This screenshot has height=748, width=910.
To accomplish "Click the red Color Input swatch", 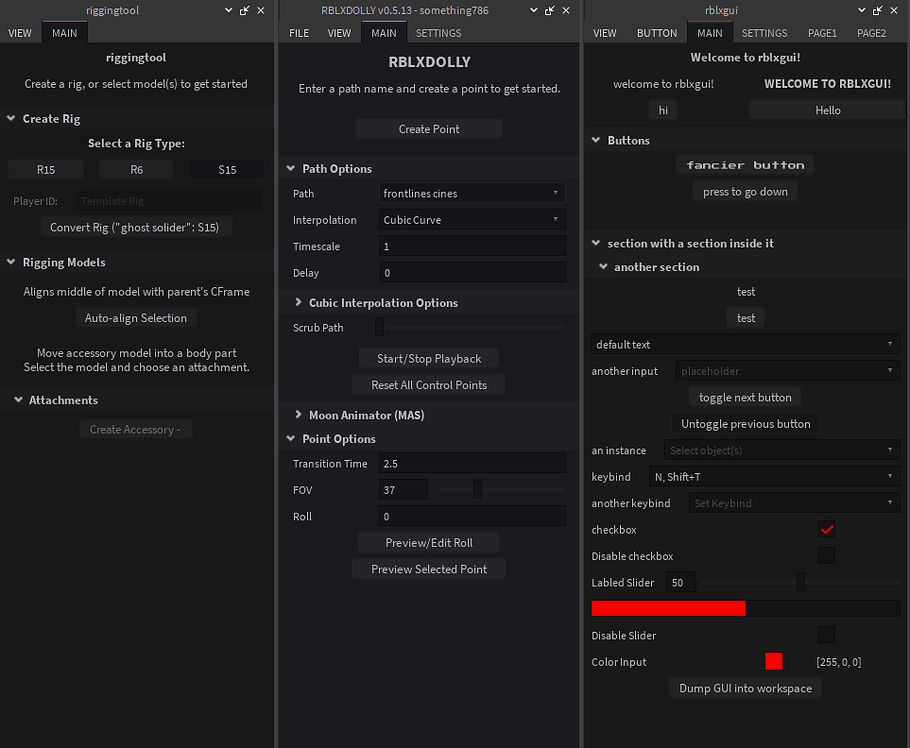I will (773, 661).
